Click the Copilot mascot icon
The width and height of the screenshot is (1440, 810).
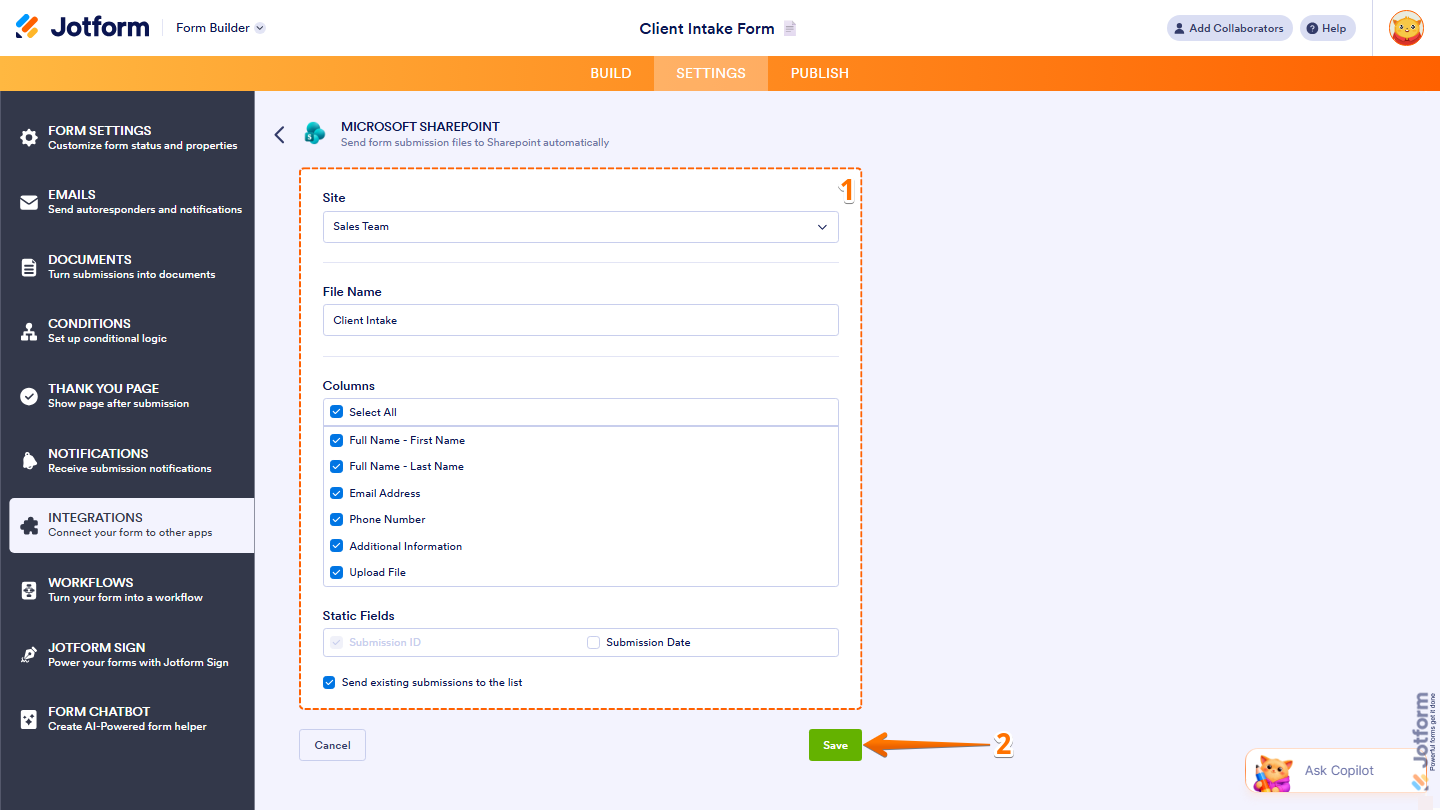(1273, 772)
